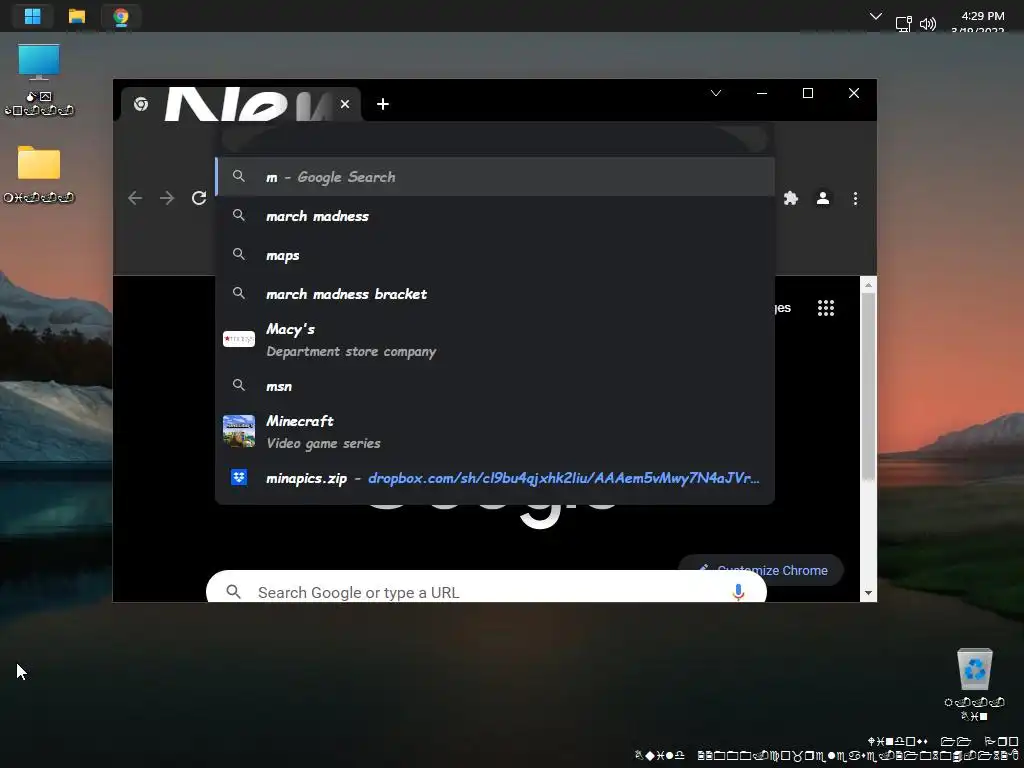The width and height of the screenshot is (1024, 768).
Task: Open File Explorer from the taskbar
Action: tap(77, 16)
